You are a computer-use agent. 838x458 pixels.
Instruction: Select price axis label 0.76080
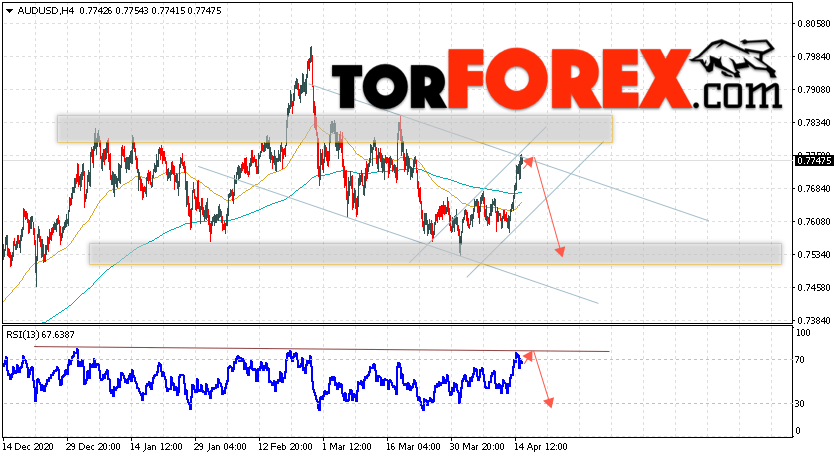[814, 222]
